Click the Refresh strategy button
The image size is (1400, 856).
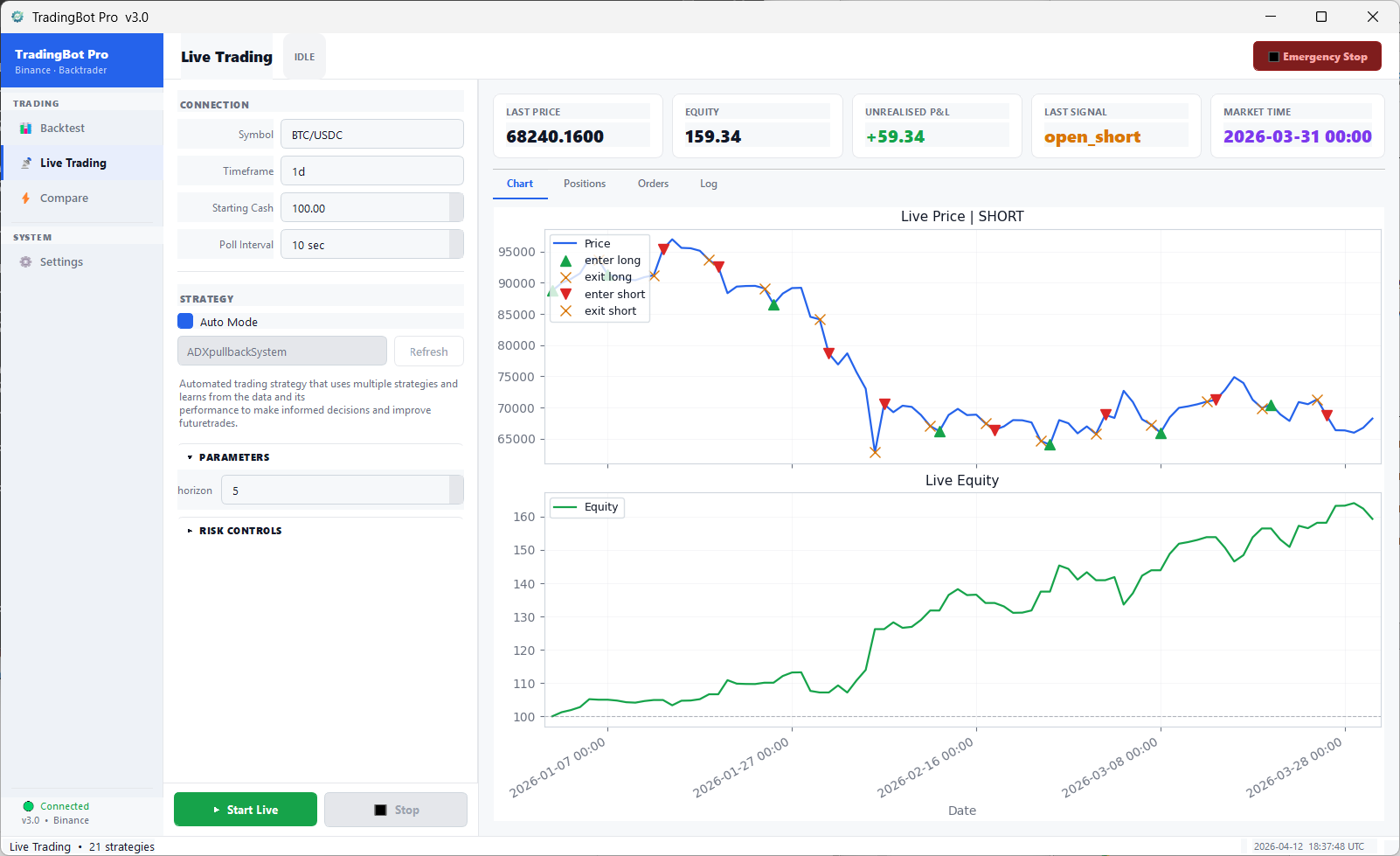(428, 351)
